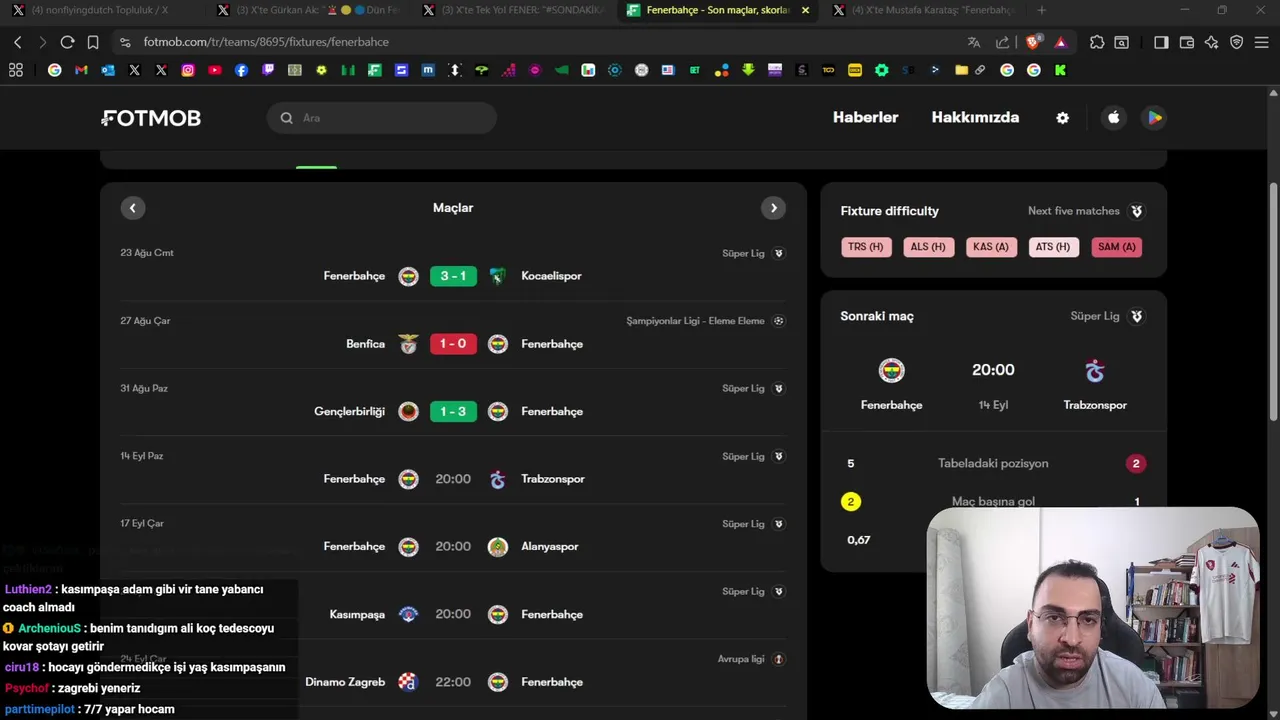Click the Dinamo Zagreb team crest

coord(408,682)
